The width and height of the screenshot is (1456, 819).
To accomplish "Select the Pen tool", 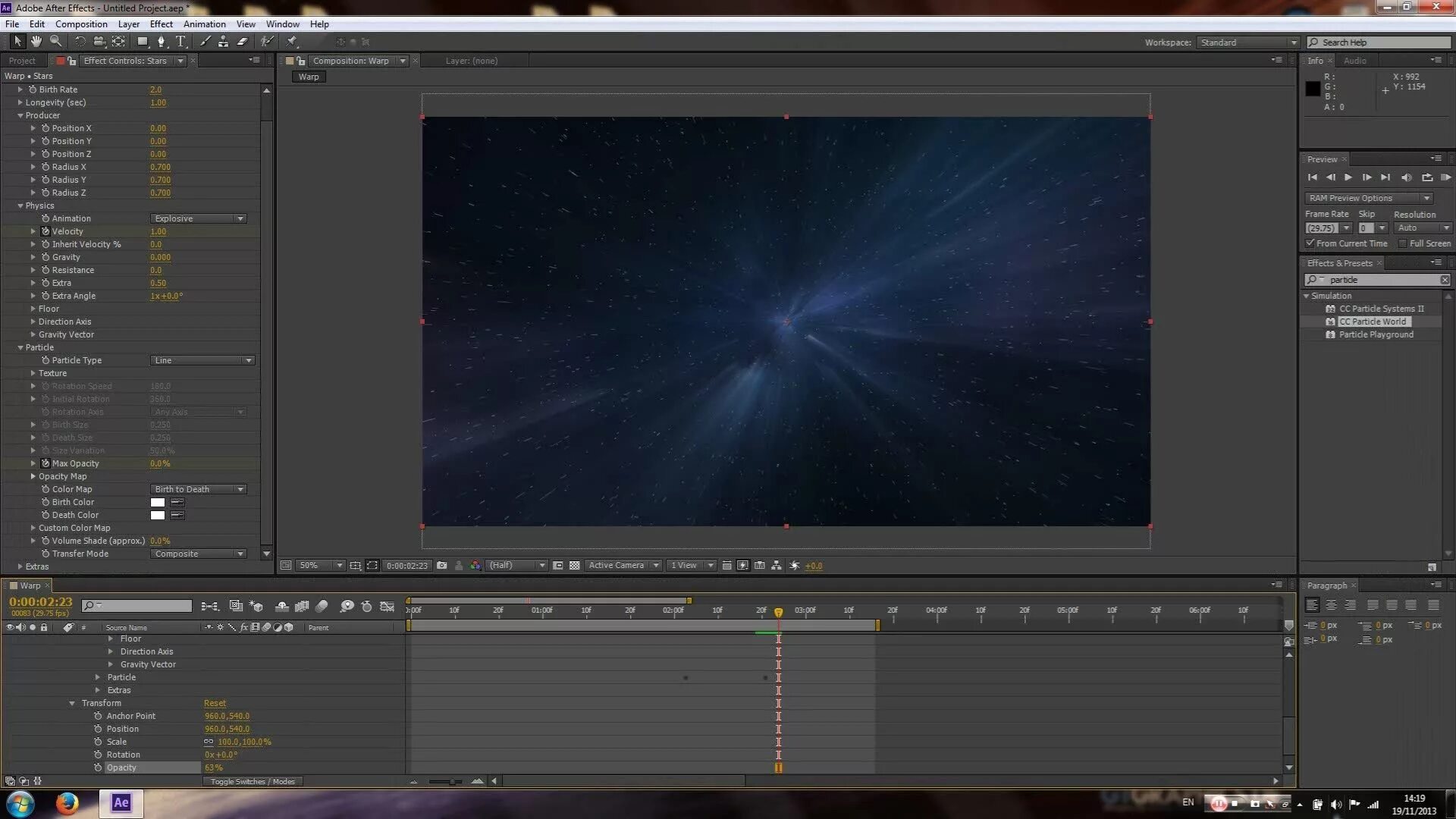I will click(161, 42).
